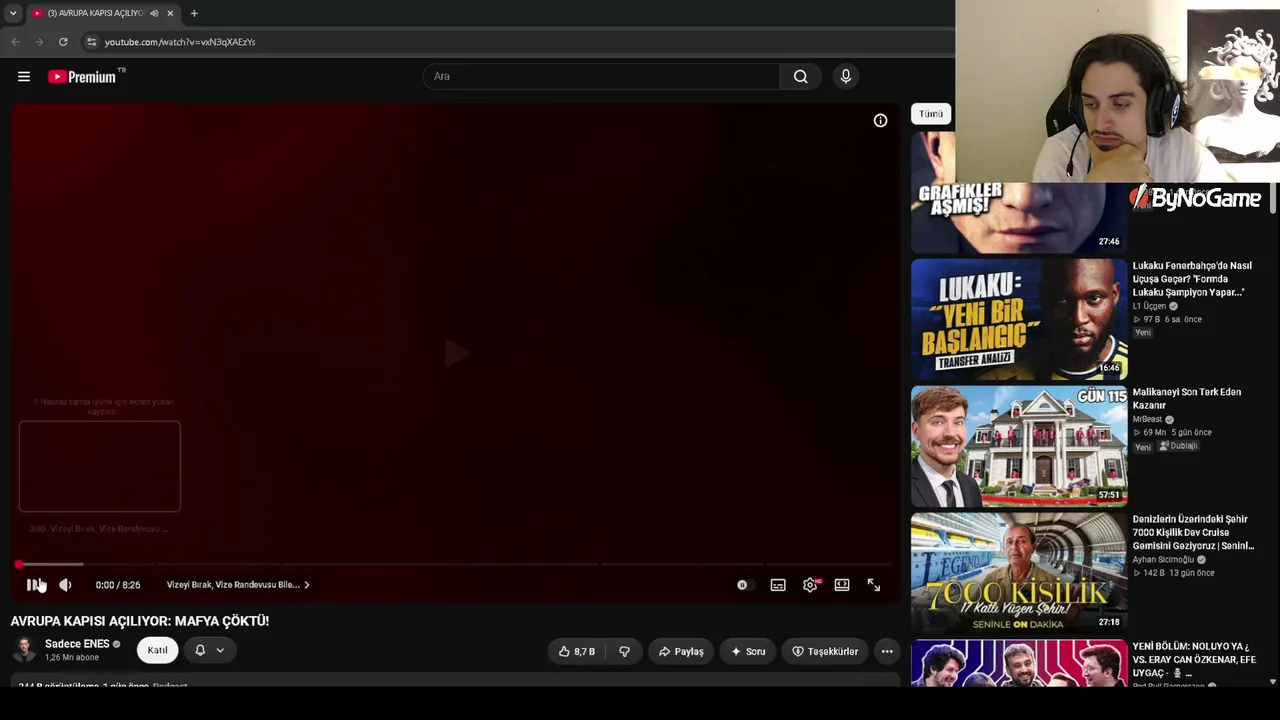The height and width of the screenshot is (720, 1280).
Task: Toggle subtitles with the captions button
Action: 778,585
